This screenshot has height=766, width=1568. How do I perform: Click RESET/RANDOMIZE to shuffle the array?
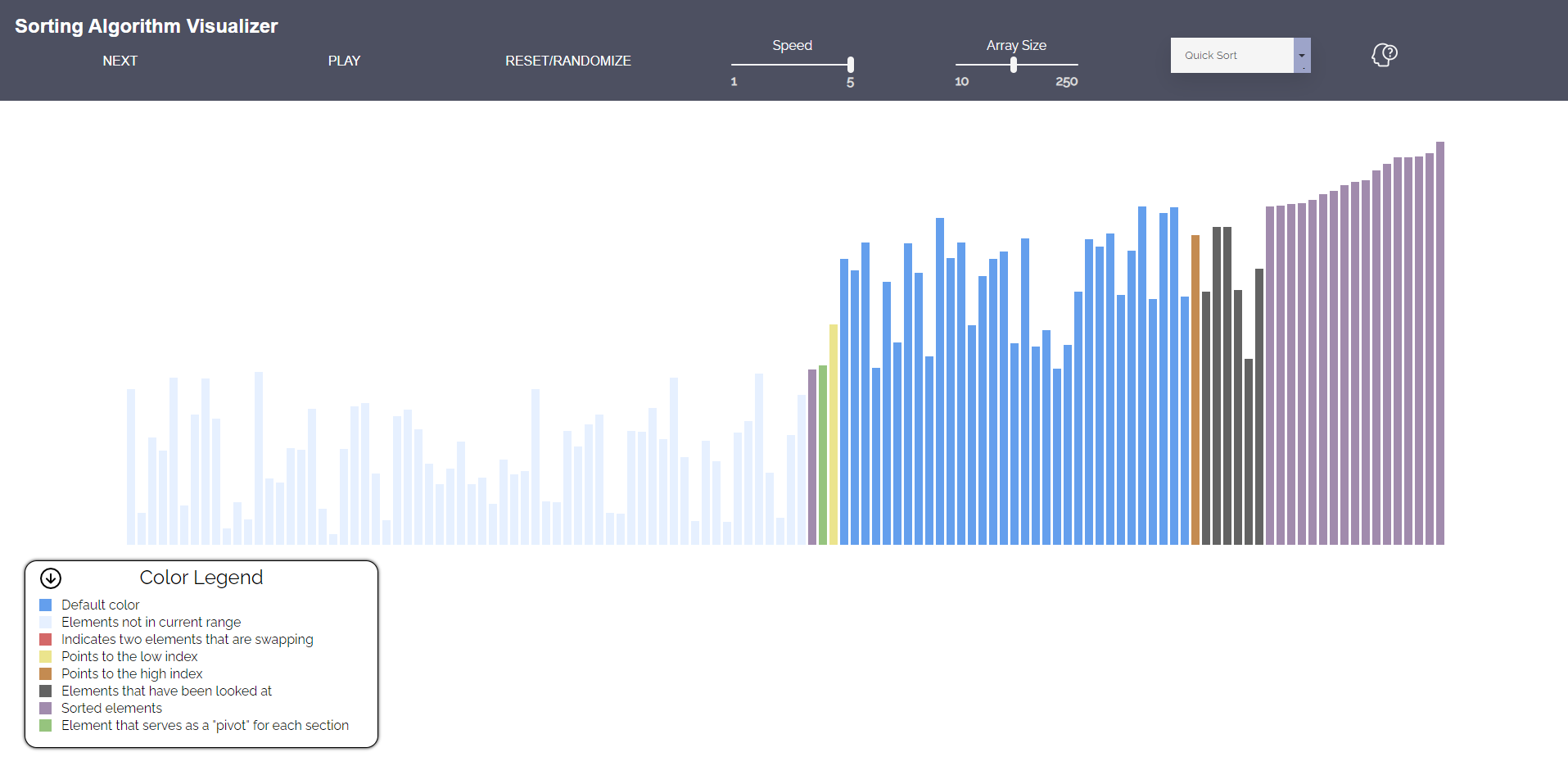tap(568, 61)
